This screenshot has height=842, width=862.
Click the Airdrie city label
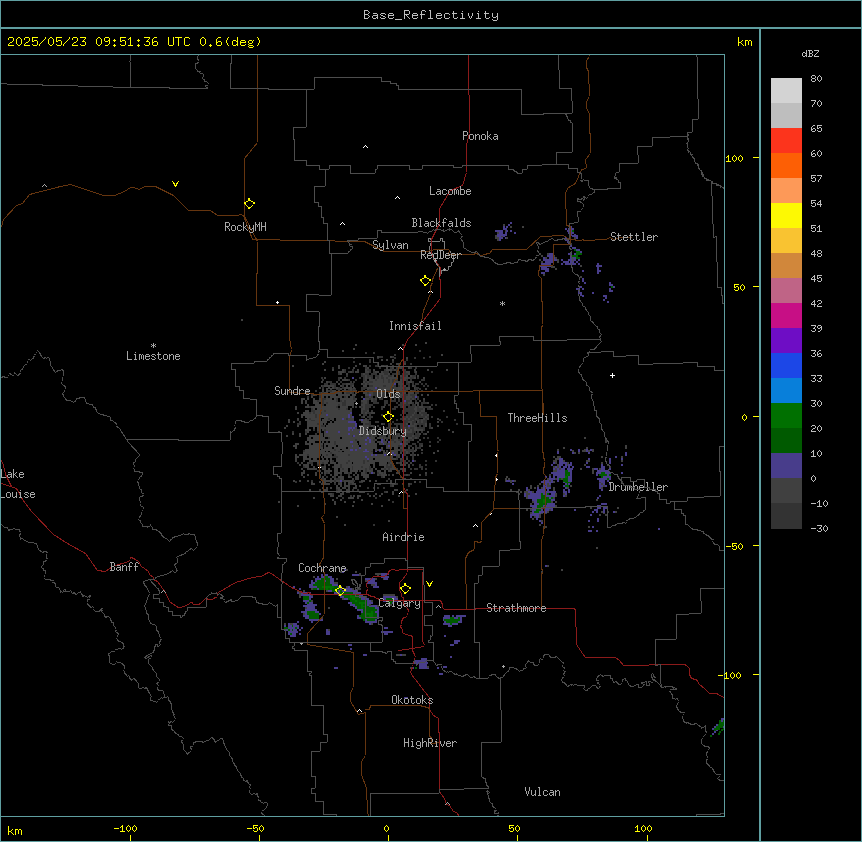coord(403,537)
